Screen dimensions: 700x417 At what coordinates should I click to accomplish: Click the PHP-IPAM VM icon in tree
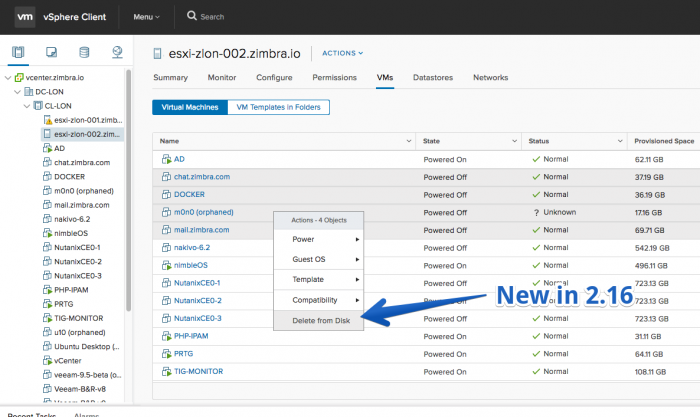[47, 290]
